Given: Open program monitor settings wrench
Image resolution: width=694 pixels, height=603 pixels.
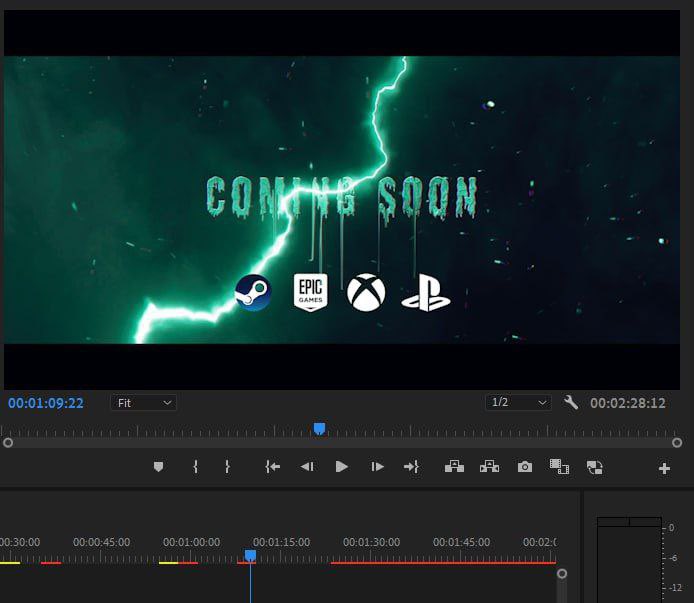Looking at the screenshot, I should pos(571,402).
